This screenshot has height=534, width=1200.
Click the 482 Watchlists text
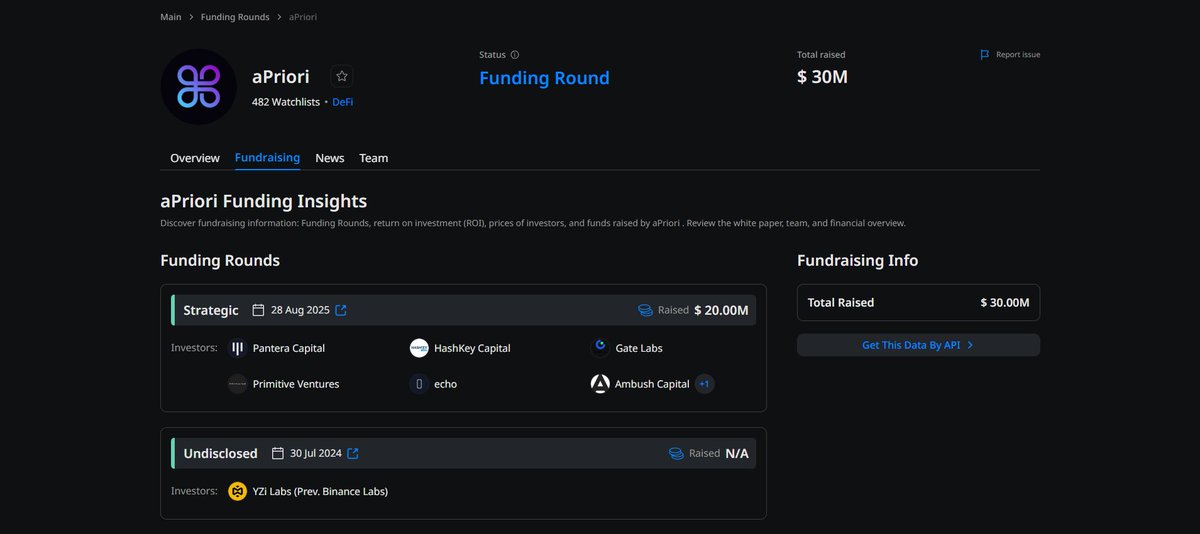click(286, 102)
